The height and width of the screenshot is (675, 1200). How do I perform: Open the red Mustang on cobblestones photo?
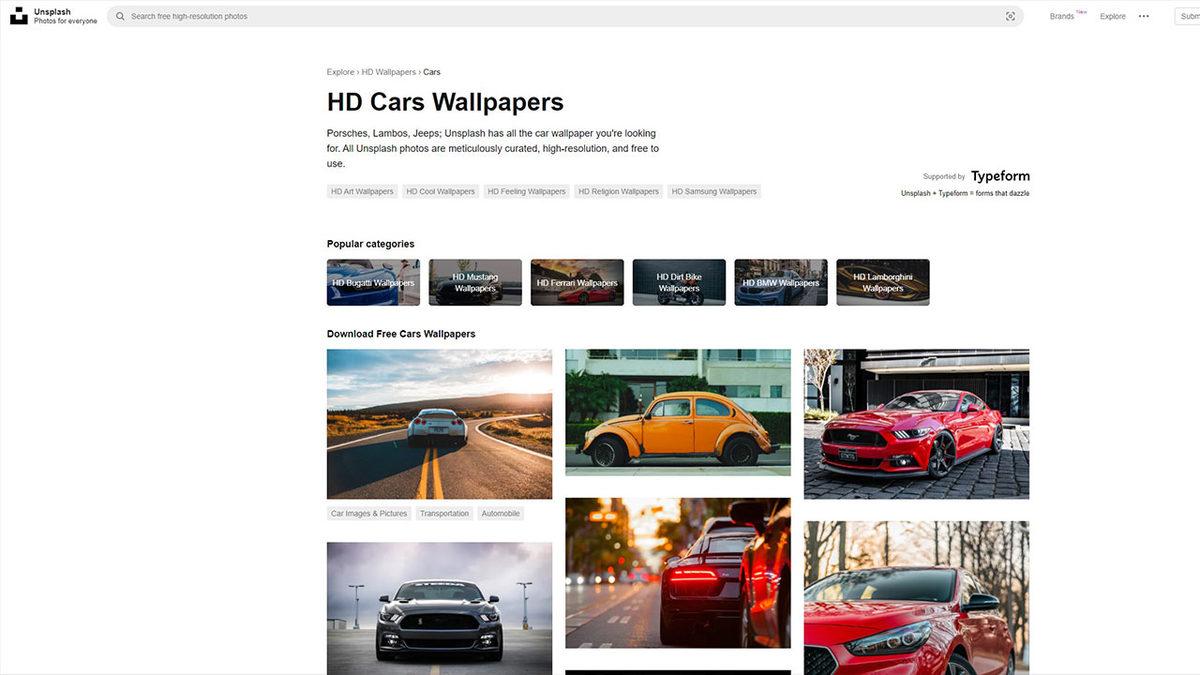coord(916,423)
